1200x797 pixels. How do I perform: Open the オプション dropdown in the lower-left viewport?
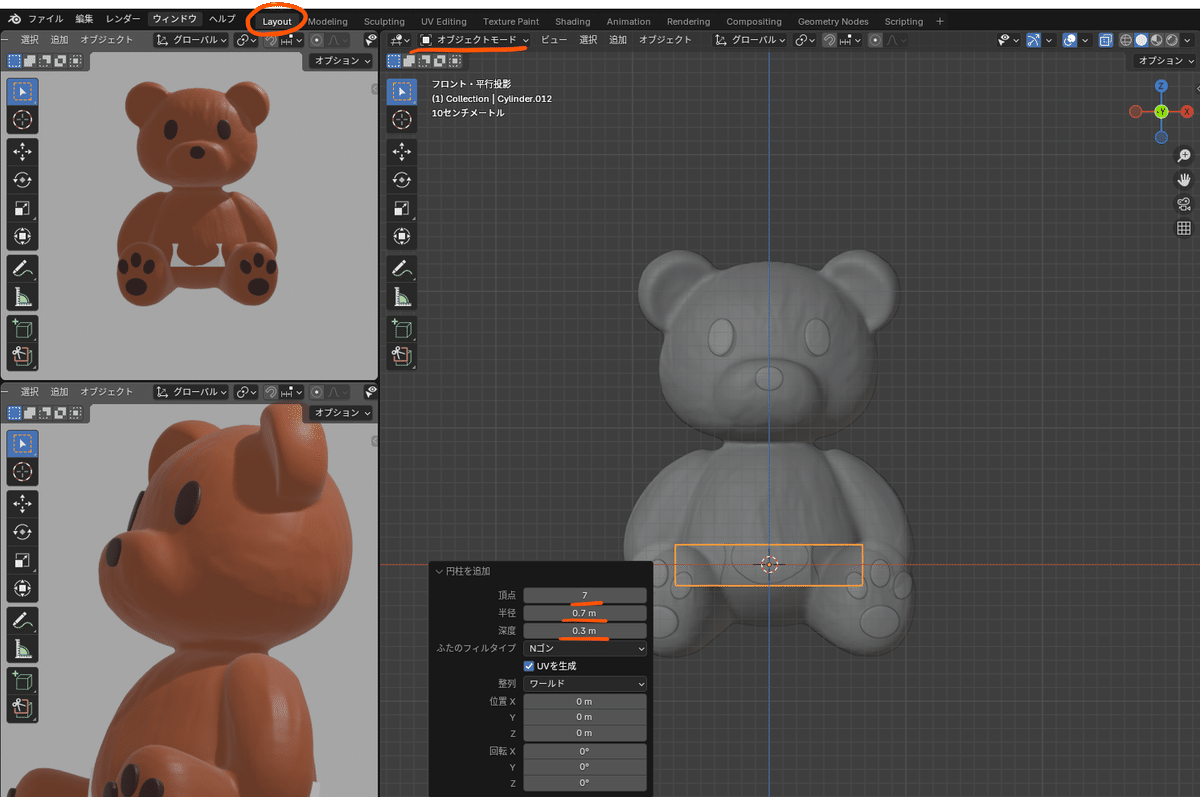click(x=342, y=413)
